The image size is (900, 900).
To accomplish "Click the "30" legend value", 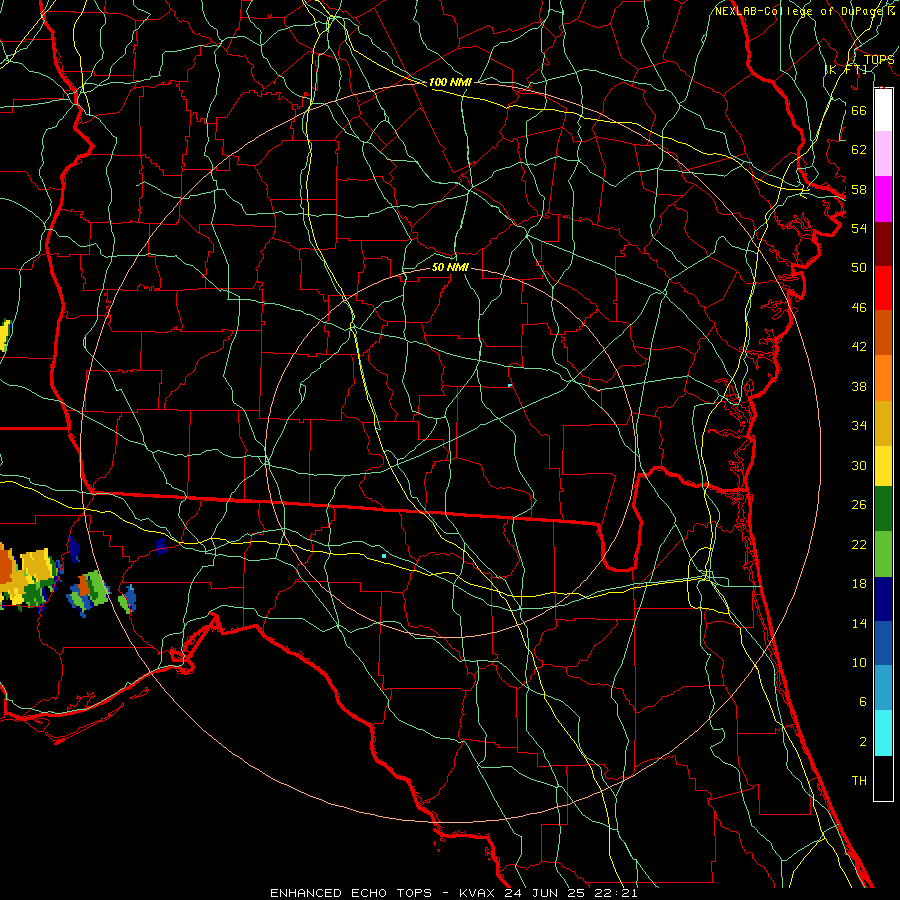I will pyautogui.click(x=859, y=465).
